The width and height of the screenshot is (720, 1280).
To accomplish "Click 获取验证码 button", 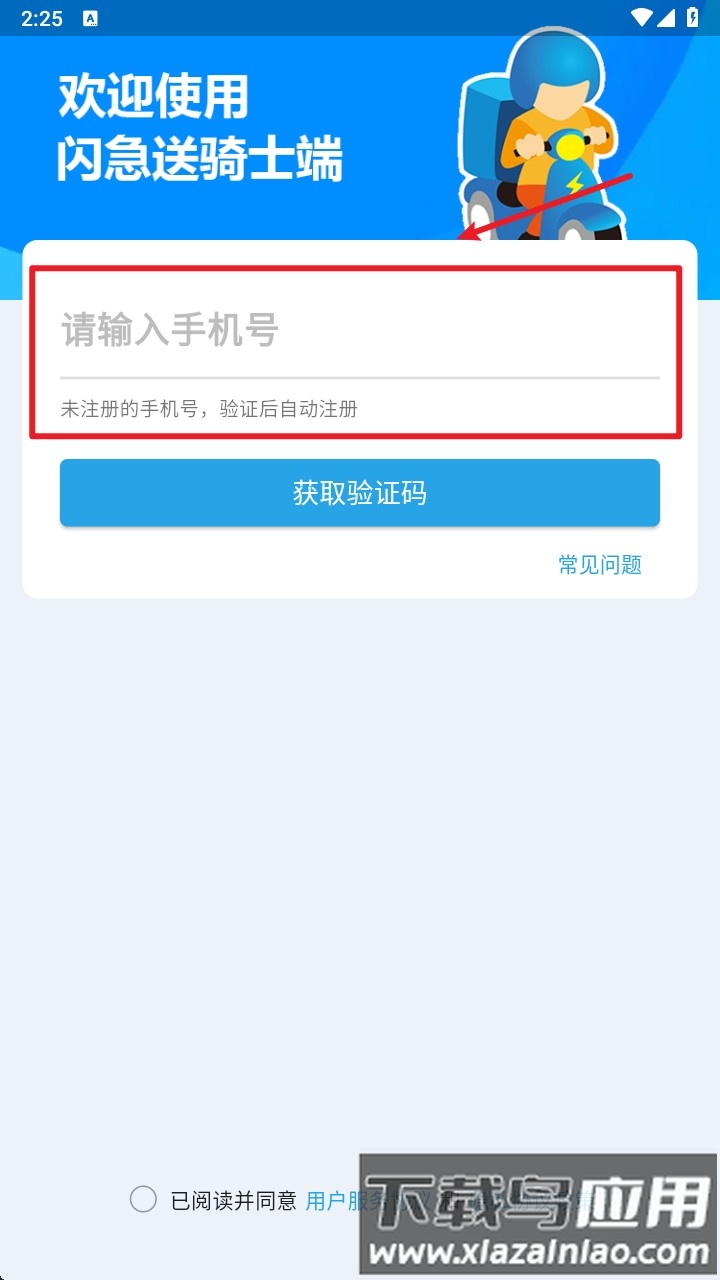I will pos(360,492).
